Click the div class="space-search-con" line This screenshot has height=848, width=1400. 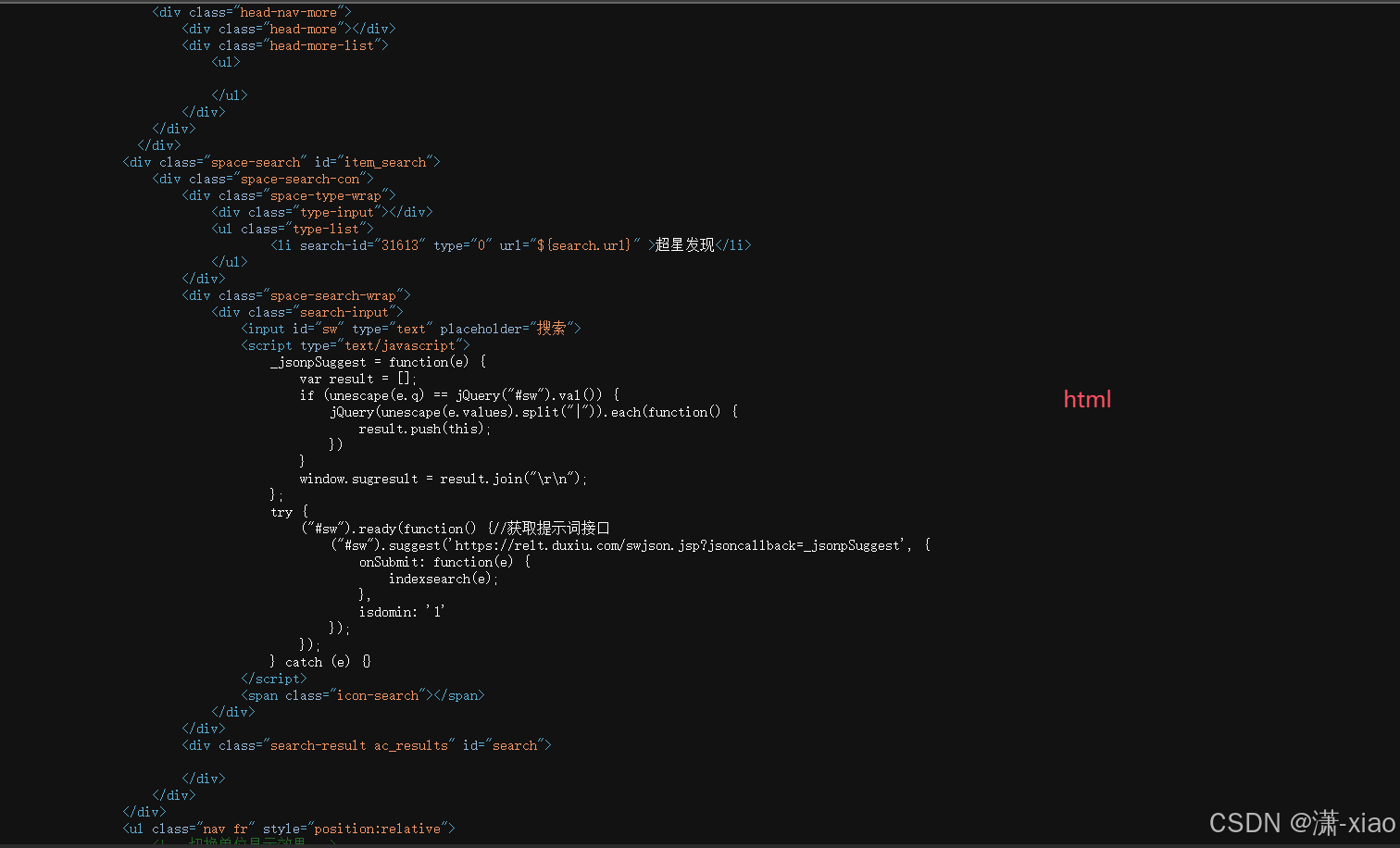[x=263, y=179]
